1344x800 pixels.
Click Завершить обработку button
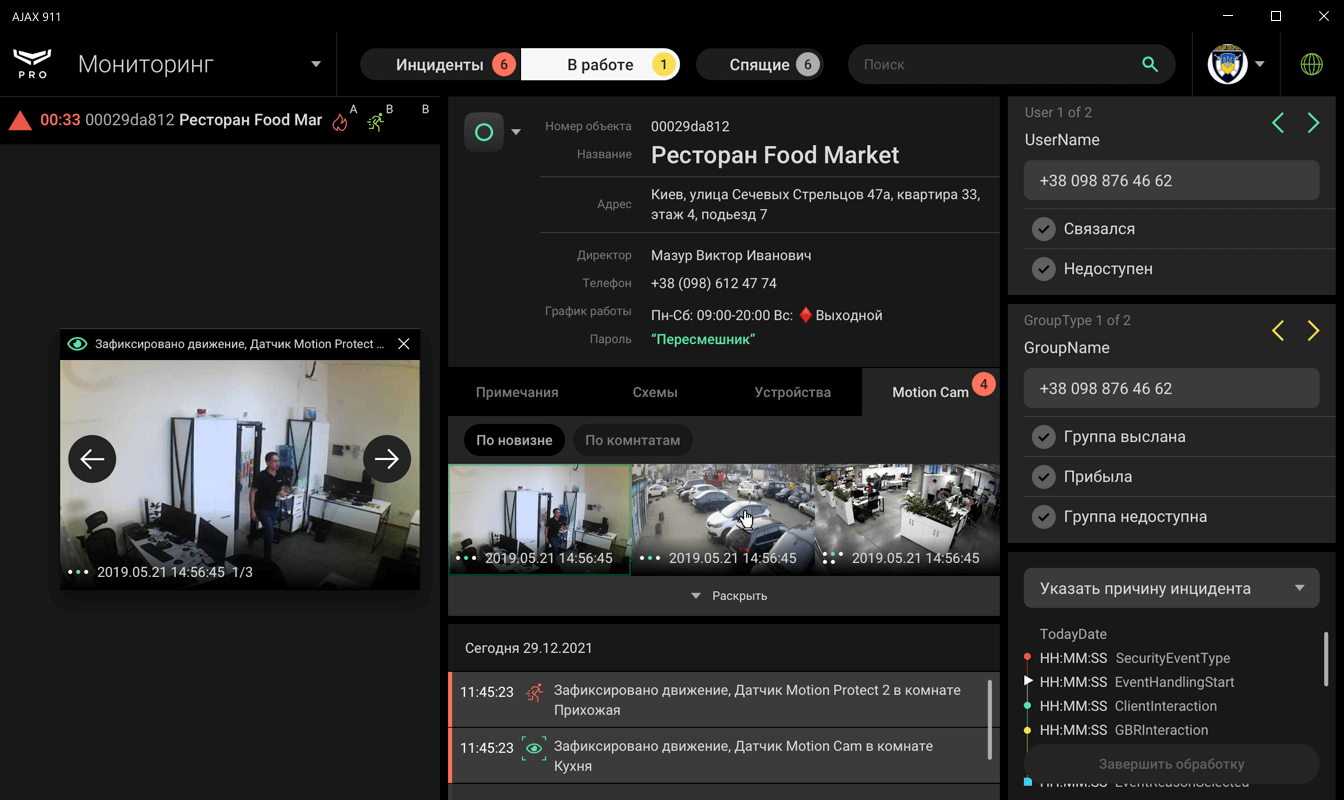click(x=1171, y=764)
